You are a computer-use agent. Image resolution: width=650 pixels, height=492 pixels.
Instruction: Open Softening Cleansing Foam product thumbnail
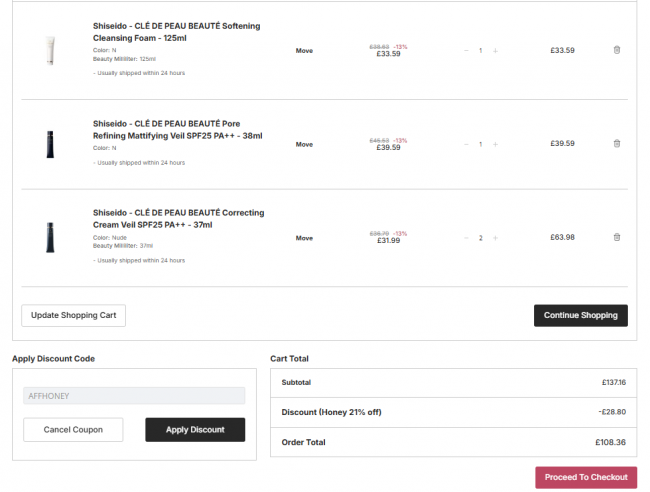pyautogui.click(x=49, y=51)
